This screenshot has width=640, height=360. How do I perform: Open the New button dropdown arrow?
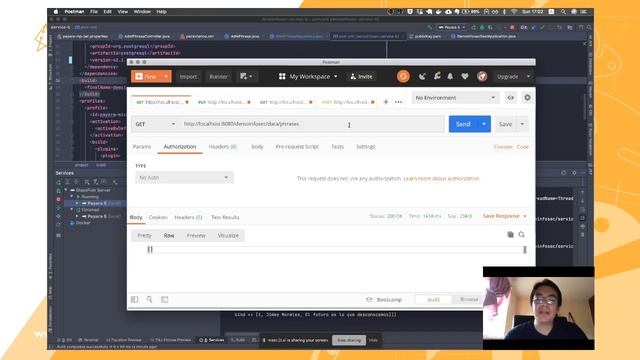[x=166, y=76]
